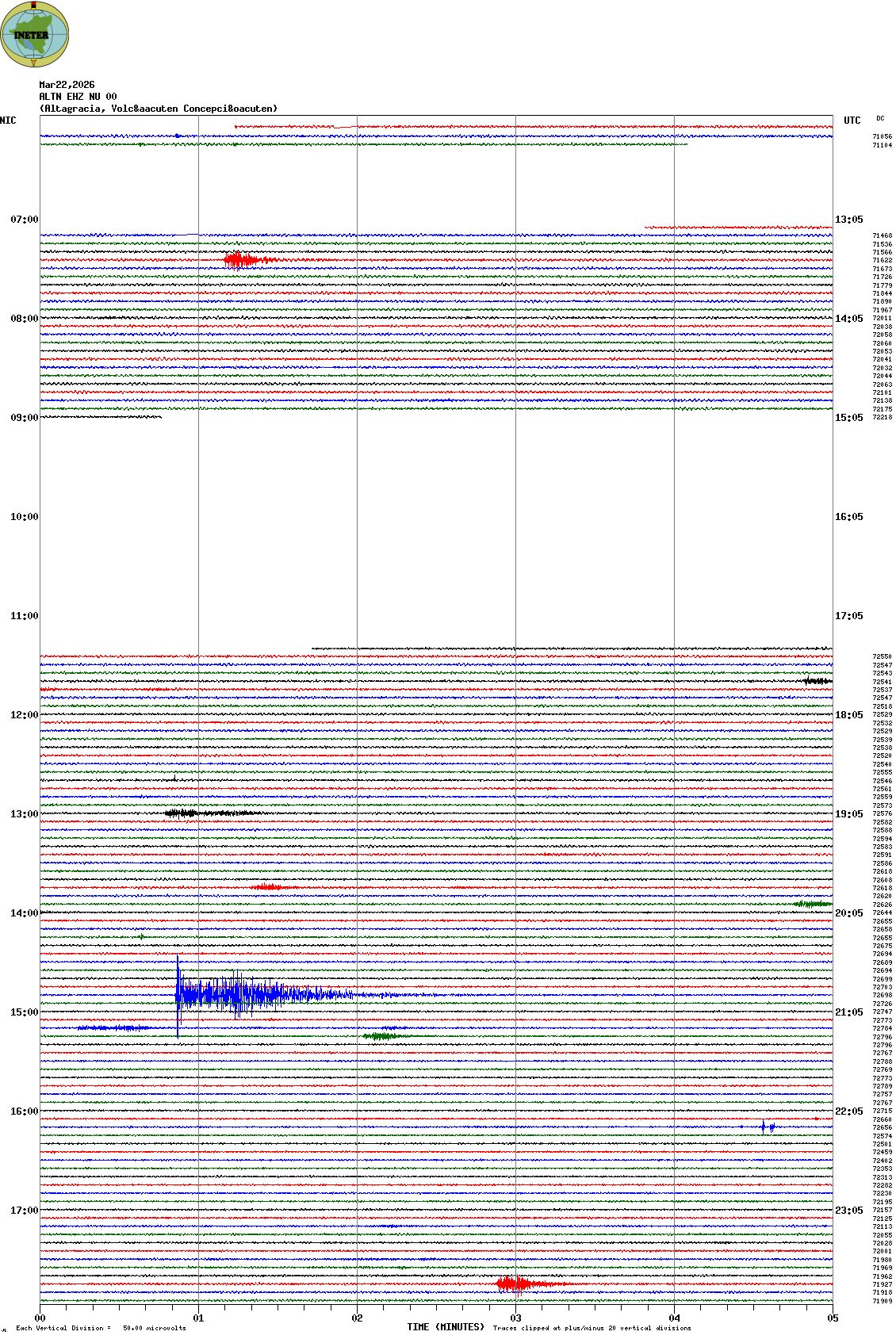Screen dimensions: 896x1339
Task: Select the 07:00 local time marker
Action: coord(24,220)
